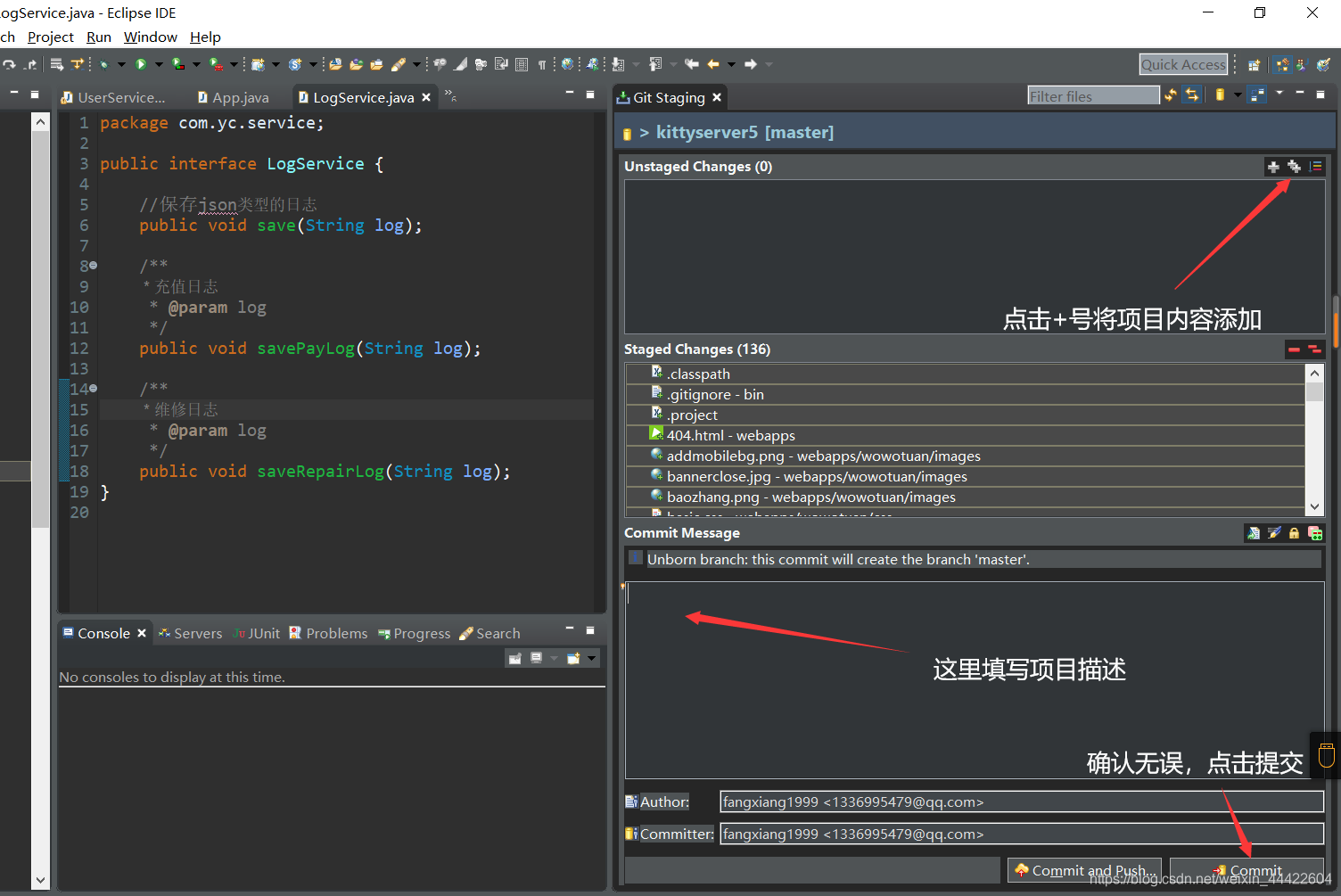
Task: Click the Run Last Tool icon with red toolbox
Action: [215, 64]
